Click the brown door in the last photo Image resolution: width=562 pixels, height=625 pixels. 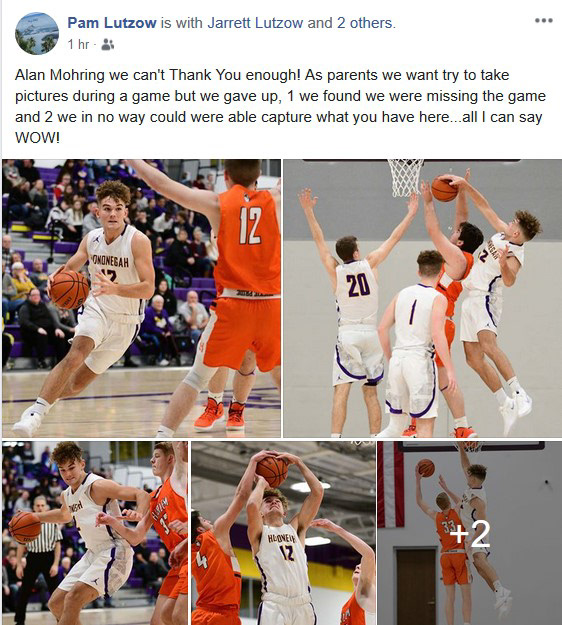coord(415,586)
